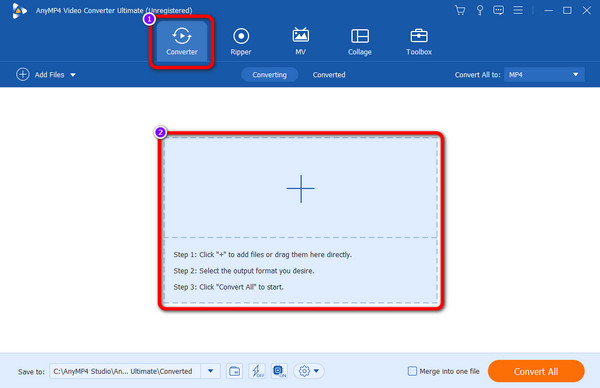Open the feedback chat icon
The width and height of the screenshot is (600, 388).
[x=498, y=10]
